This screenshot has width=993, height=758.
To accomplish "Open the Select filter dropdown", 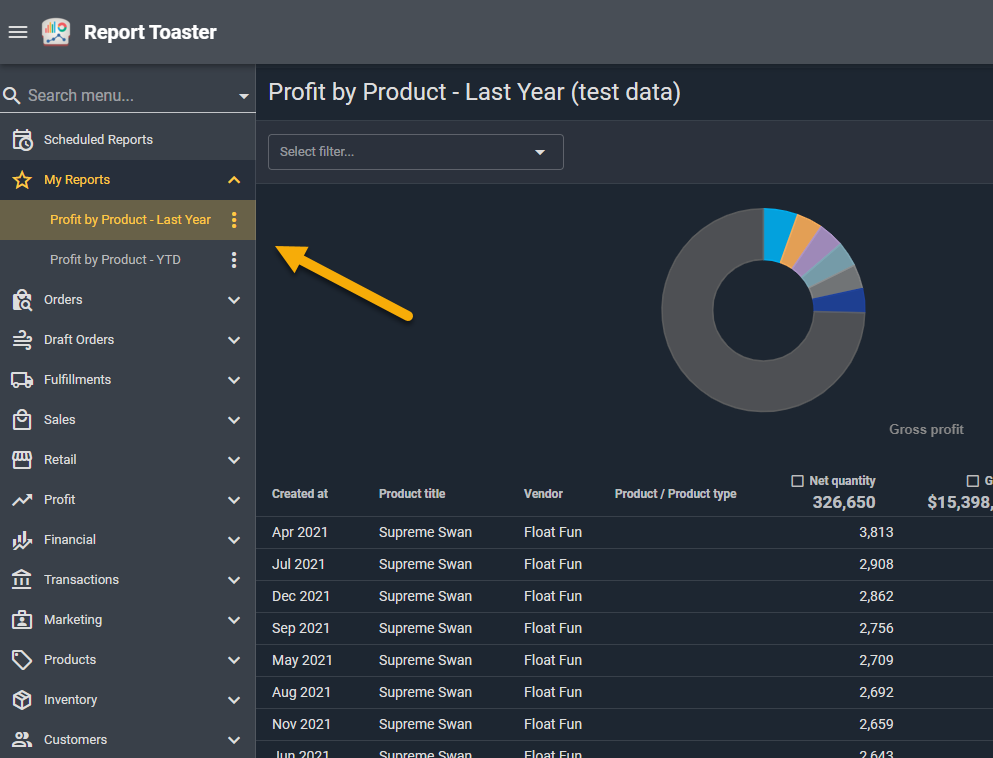I will point(415,152).
